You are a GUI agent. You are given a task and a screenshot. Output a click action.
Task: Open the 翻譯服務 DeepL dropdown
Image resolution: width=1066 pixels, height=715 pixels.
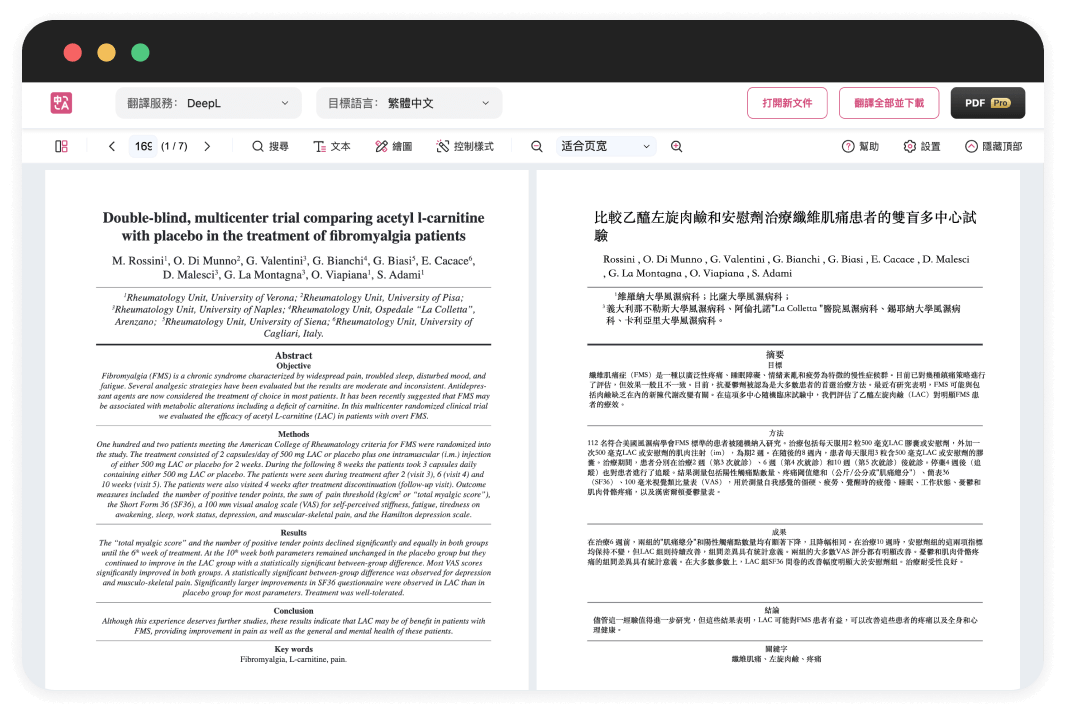(208, 103)
